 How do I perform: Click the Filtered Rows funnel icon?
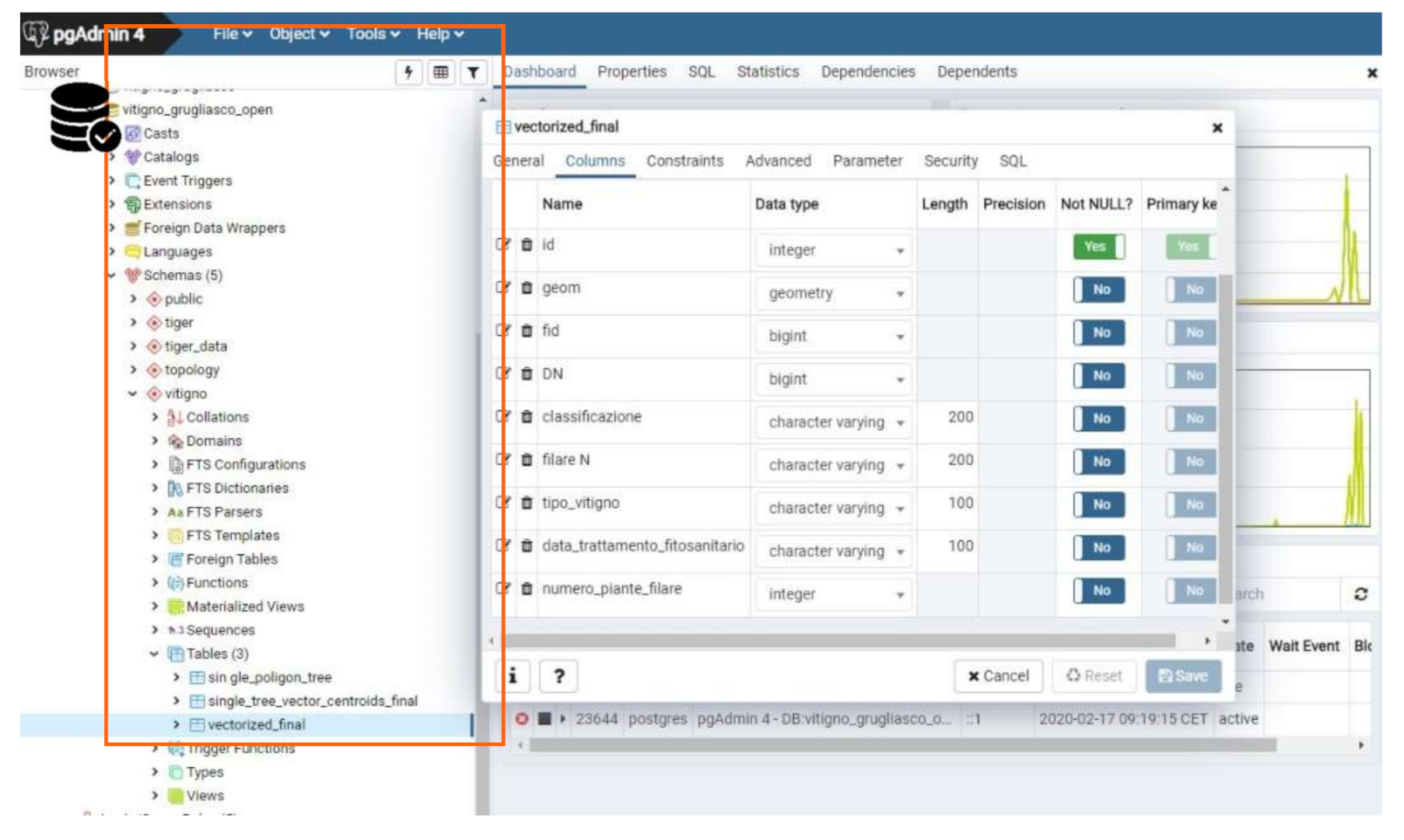(473, 72)
